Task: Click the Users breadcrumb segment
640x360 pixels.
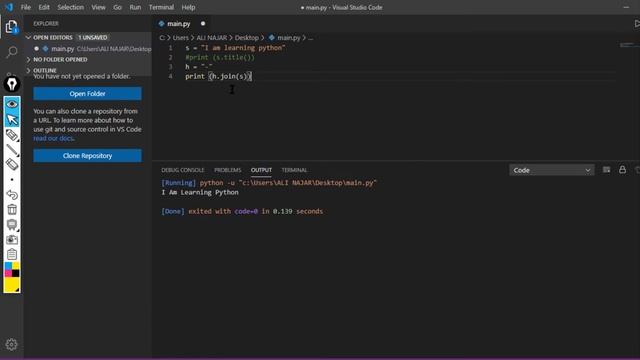Action: point(180,38)
